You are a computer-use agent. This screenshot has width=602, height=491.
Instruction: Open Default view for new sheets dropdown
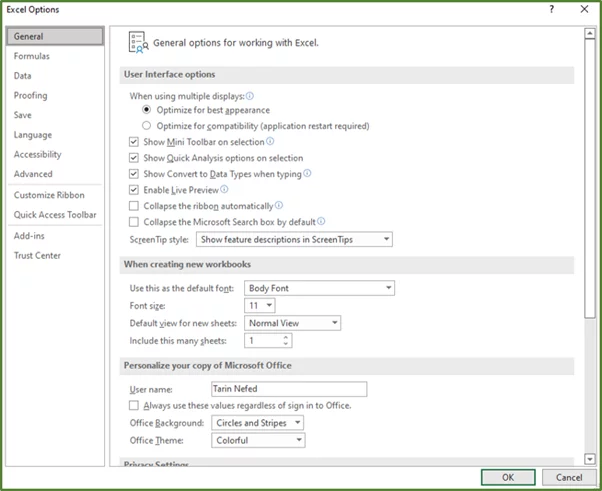(292, 323)
